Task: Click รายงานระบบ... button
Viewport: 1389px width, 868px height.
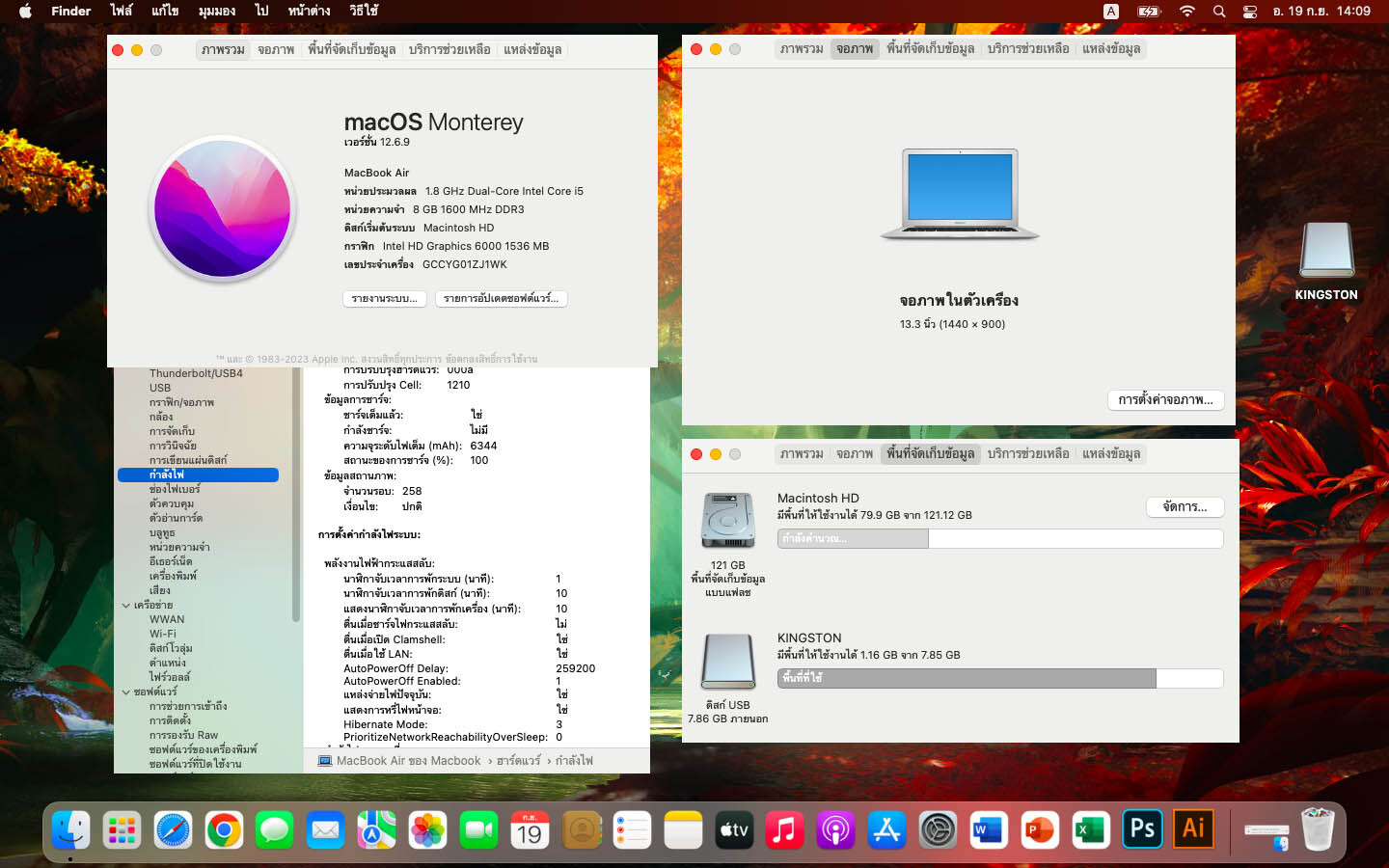Action: pos(385,299)
